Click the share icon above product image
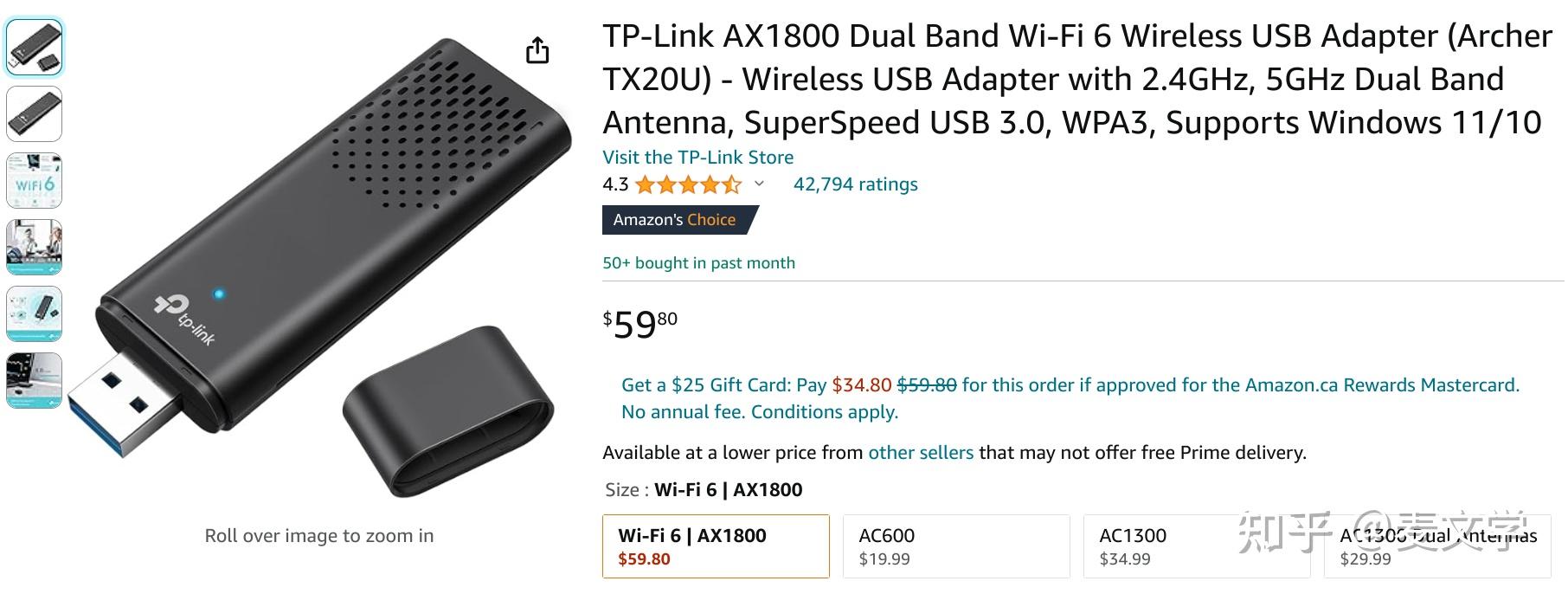Viewport: 1568px width, 594px height. coord(537,51)
